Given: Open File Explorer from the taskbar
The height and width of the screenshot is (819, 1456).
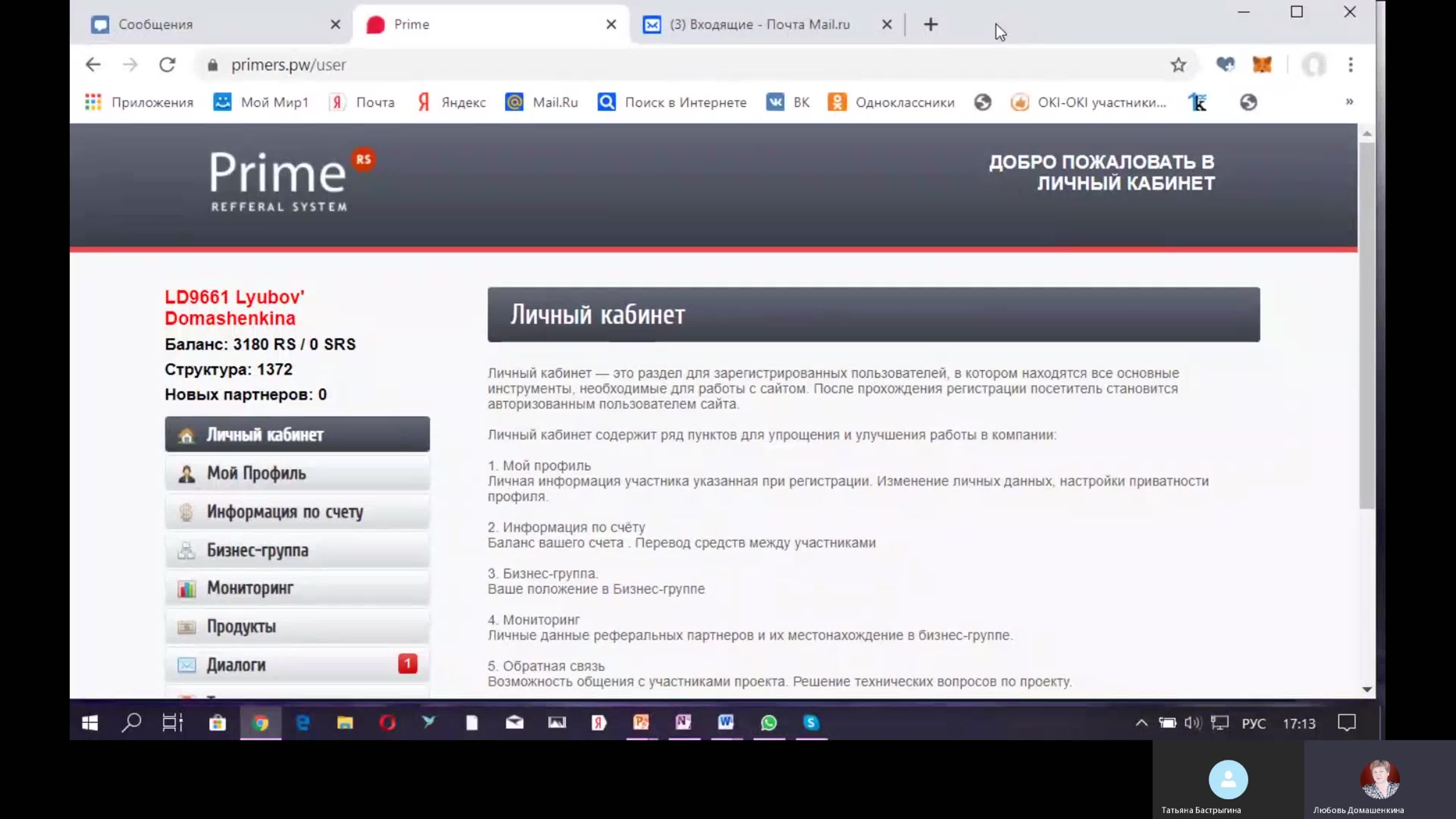Looking at the screenshot, I should 345,722.
